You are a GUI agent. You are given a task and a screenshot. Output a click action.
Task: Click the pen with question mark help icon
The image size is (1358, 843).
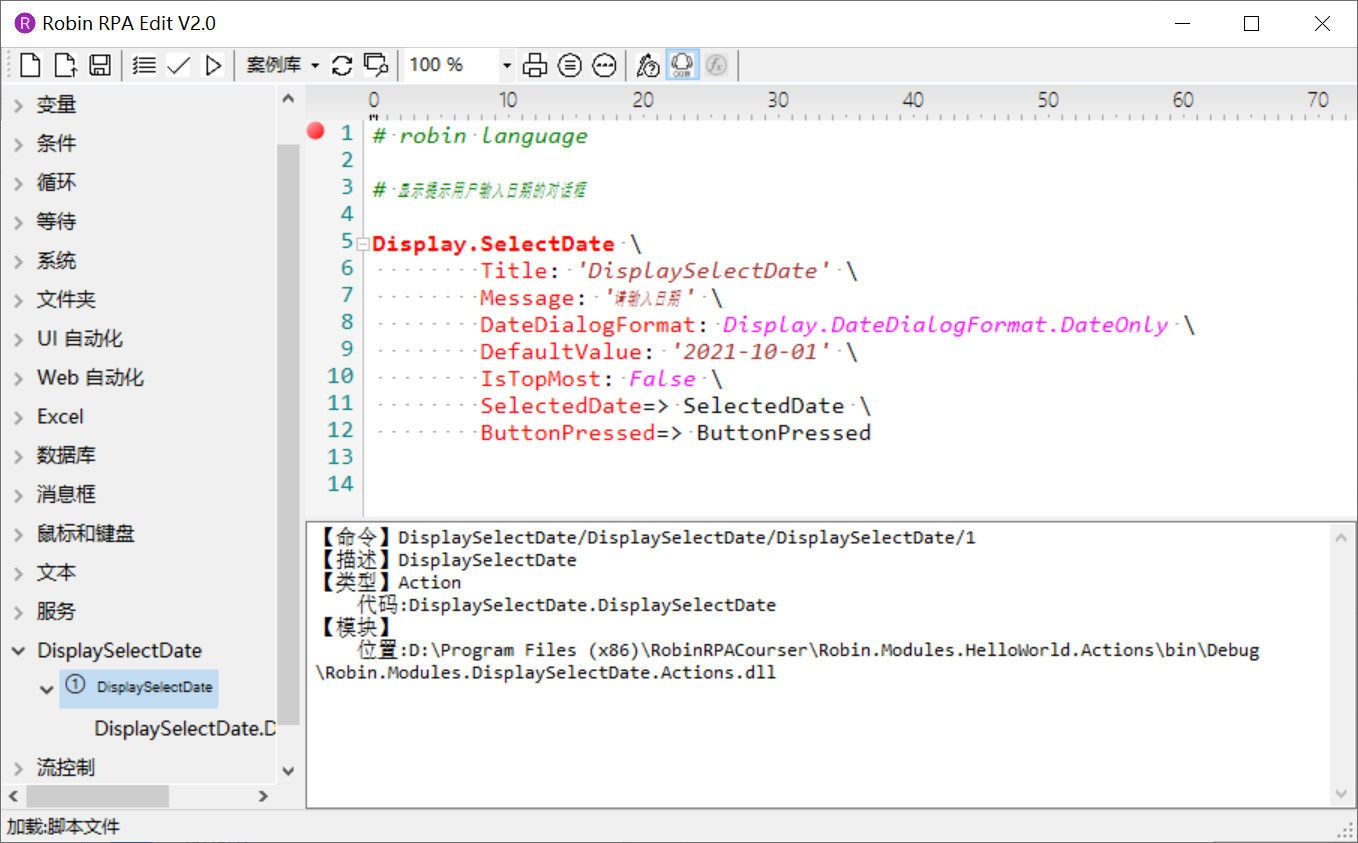click(648, 66)
